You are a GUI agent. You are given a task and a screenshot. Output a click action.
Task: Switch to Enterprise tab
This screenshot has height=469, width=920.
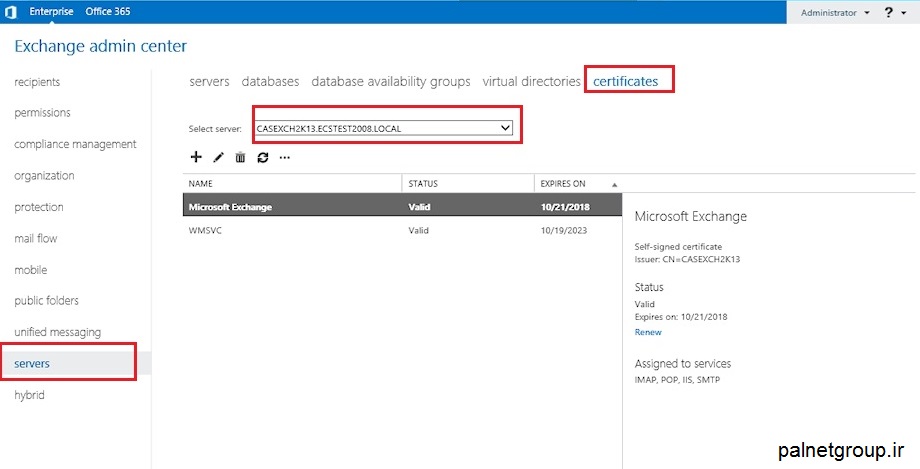pyautogui.click(x=52, y=11)
